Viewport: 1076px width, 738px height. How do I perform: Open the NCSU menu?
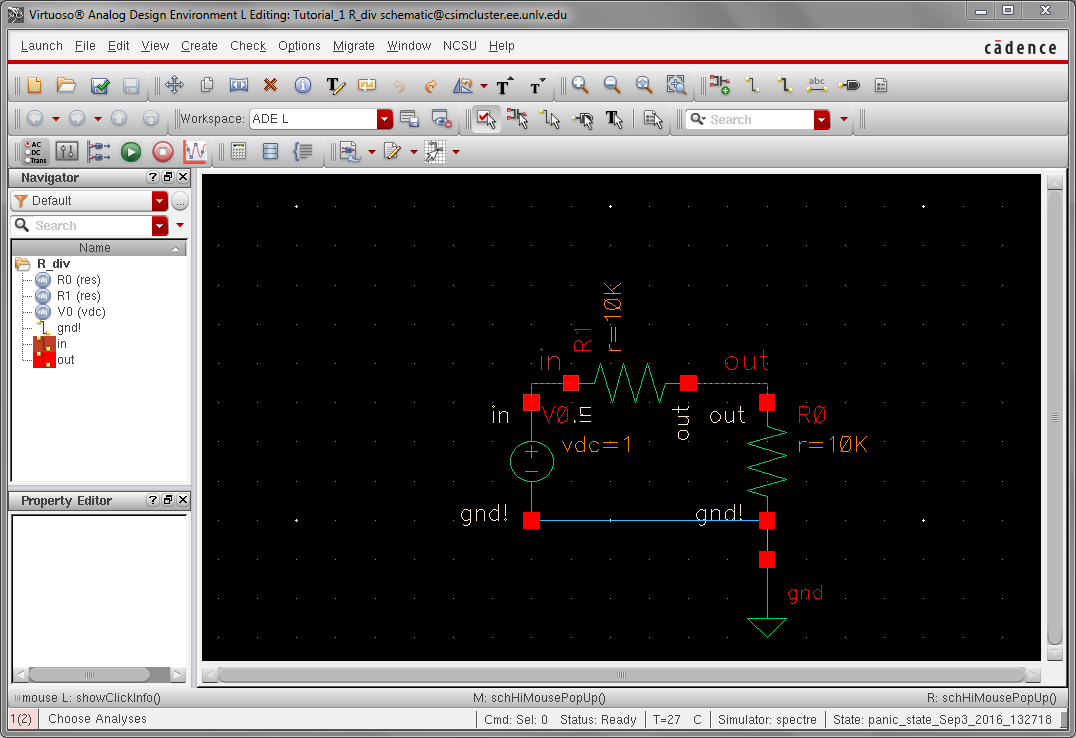pyautogui.click(x=460, y=46)
